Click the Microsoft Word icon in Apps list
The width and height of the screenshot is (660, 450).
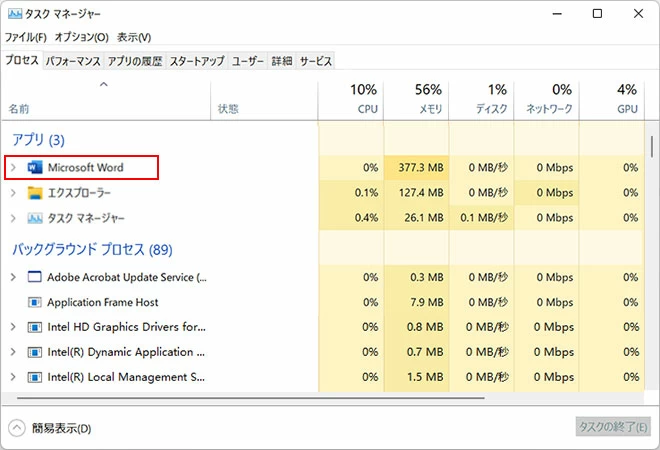click(36, 167)
